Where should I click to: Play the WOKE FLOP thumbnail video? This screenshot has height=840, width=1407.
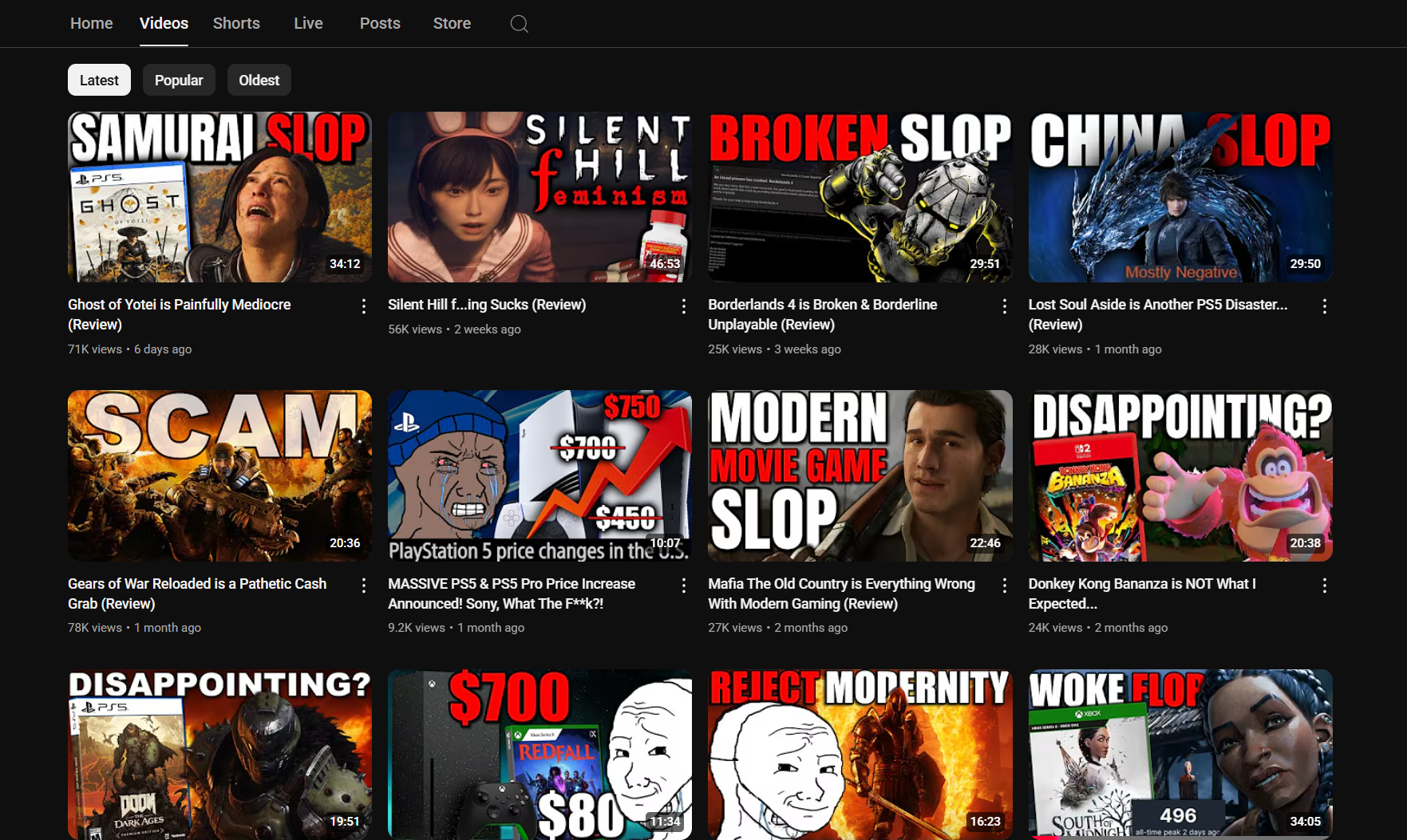(x=1180, y=755)
